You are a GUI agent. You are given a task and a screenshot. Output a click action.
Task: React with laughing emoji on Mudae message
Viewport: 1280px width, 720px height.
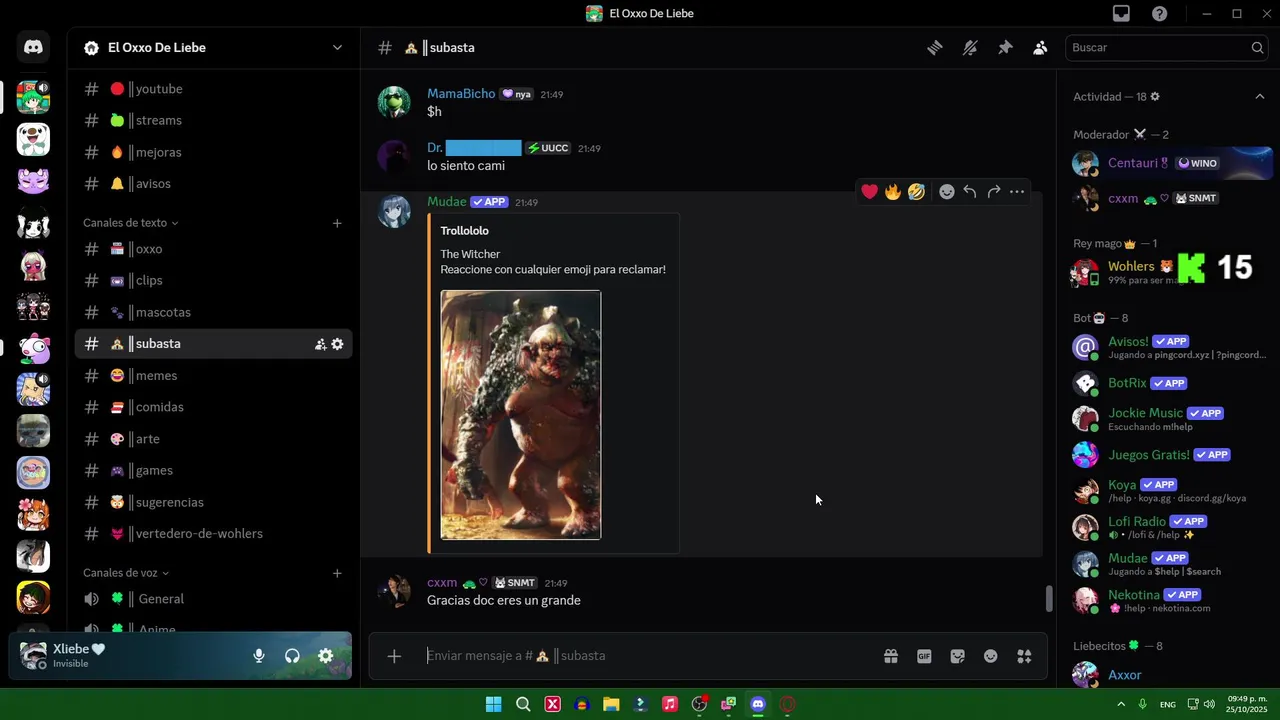click(916, 192)
